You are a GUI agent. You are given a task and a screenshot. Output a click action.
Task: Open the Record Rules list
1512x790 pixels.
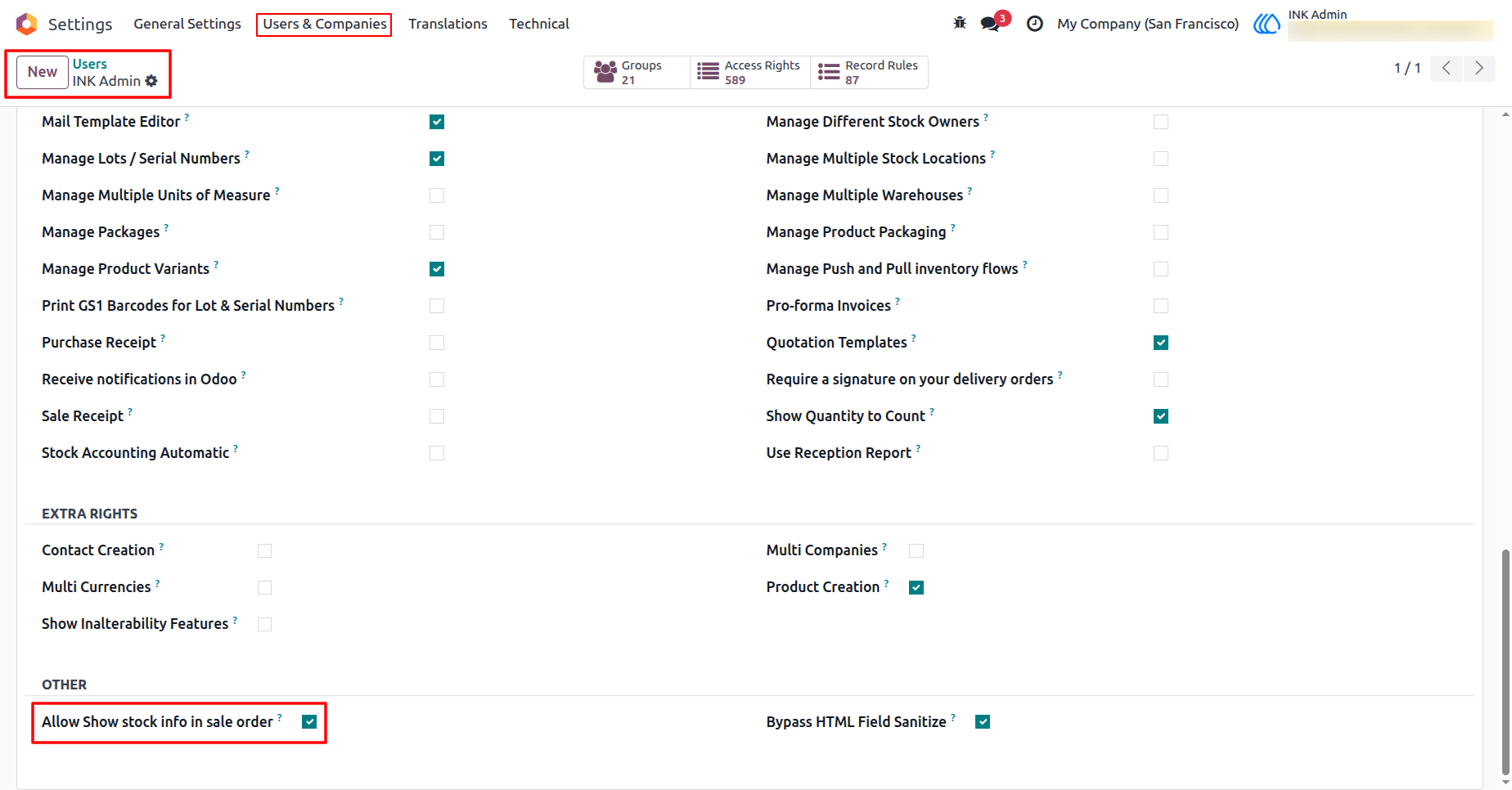pos(869,72)
